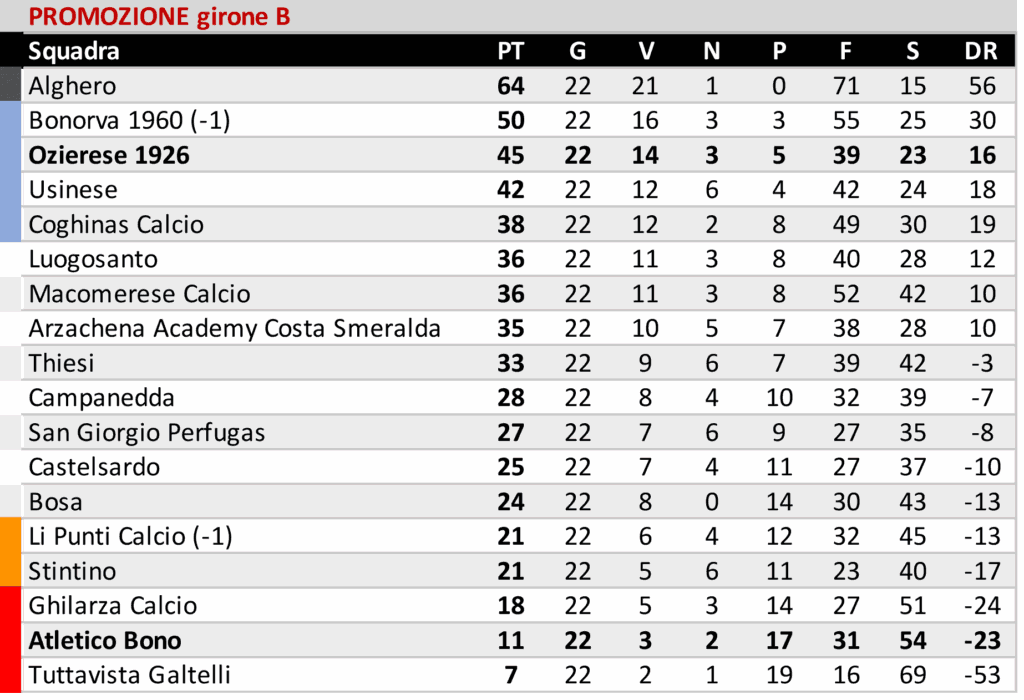This screenshot has height=700, width=1024.
Task: Select the San Giorgio Perfugas row name
Action: point(146,432)
